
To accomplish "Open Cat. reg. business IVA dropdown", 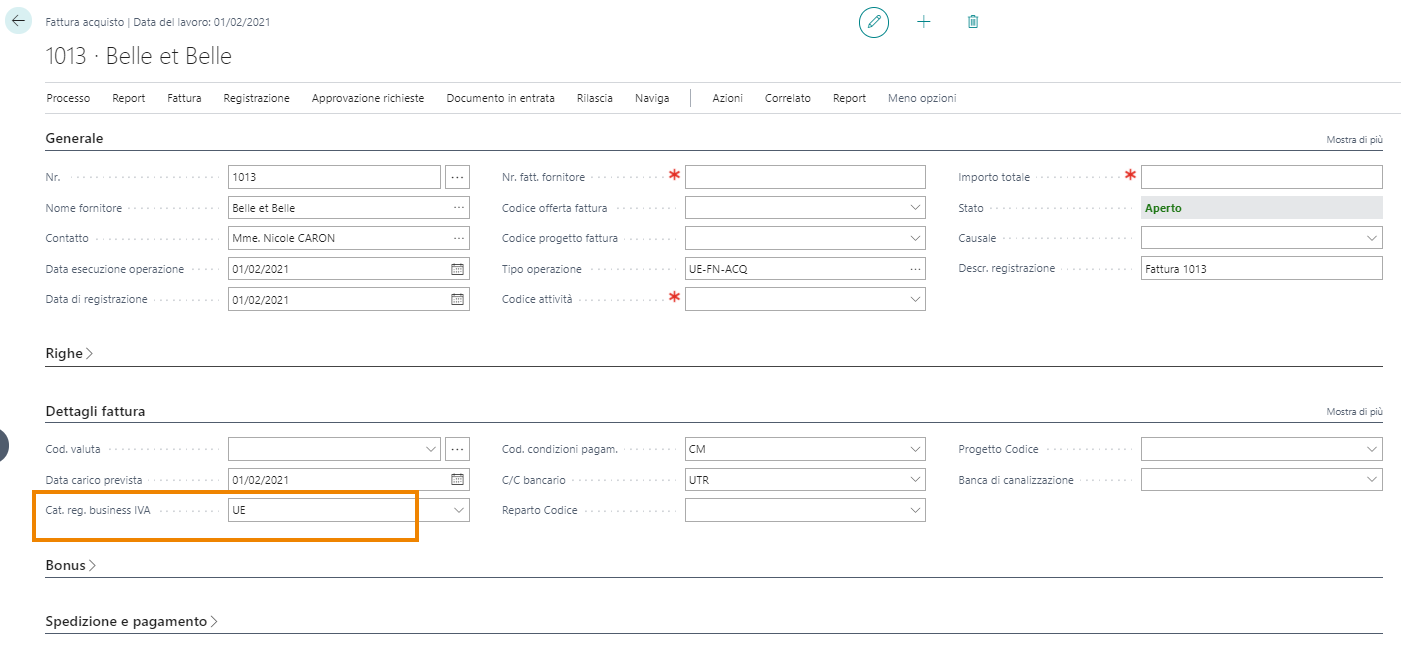I will pyautogui.click(x=459, y=510).
